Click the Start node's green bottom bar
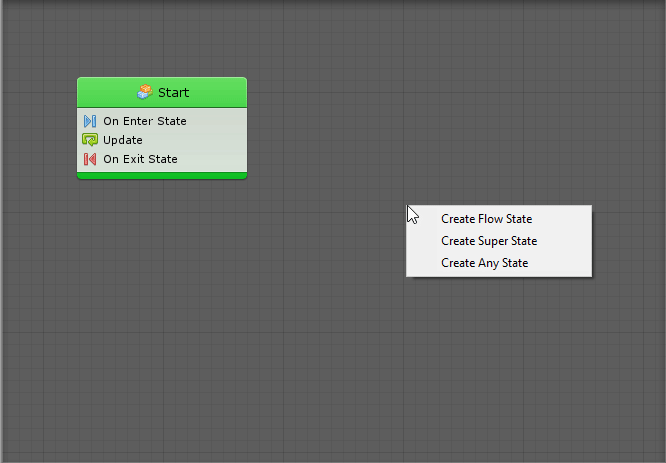 point(162,175)
